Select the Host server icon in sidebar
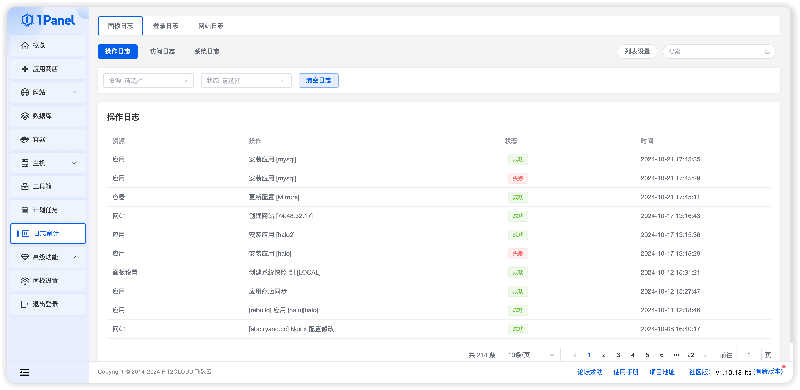Image resolution: width=800 pixels, height=390 pixels. pos(25,163)
